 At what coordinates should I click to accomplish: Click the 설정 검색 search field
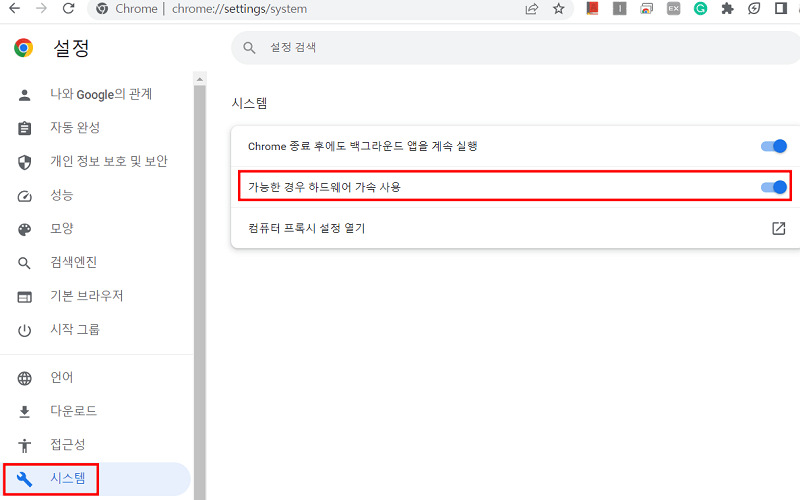click(x=515, y=47)
